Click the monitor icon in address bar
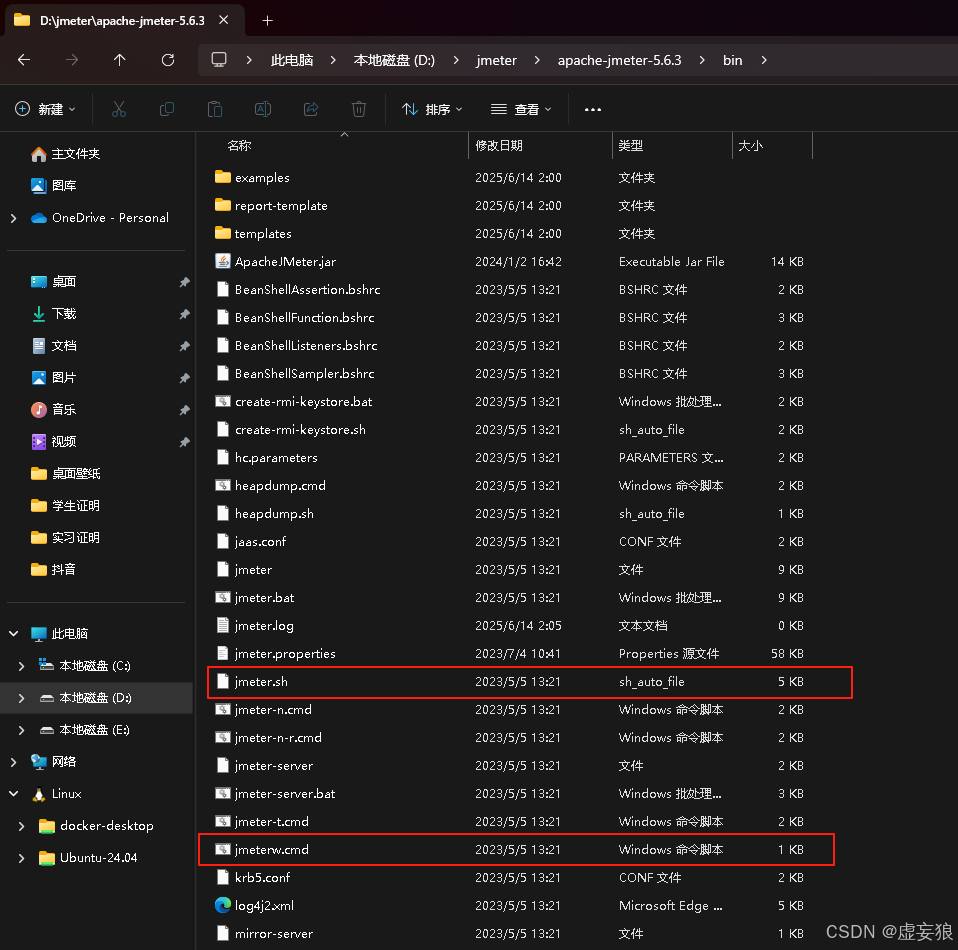 (x=219, y=60)
